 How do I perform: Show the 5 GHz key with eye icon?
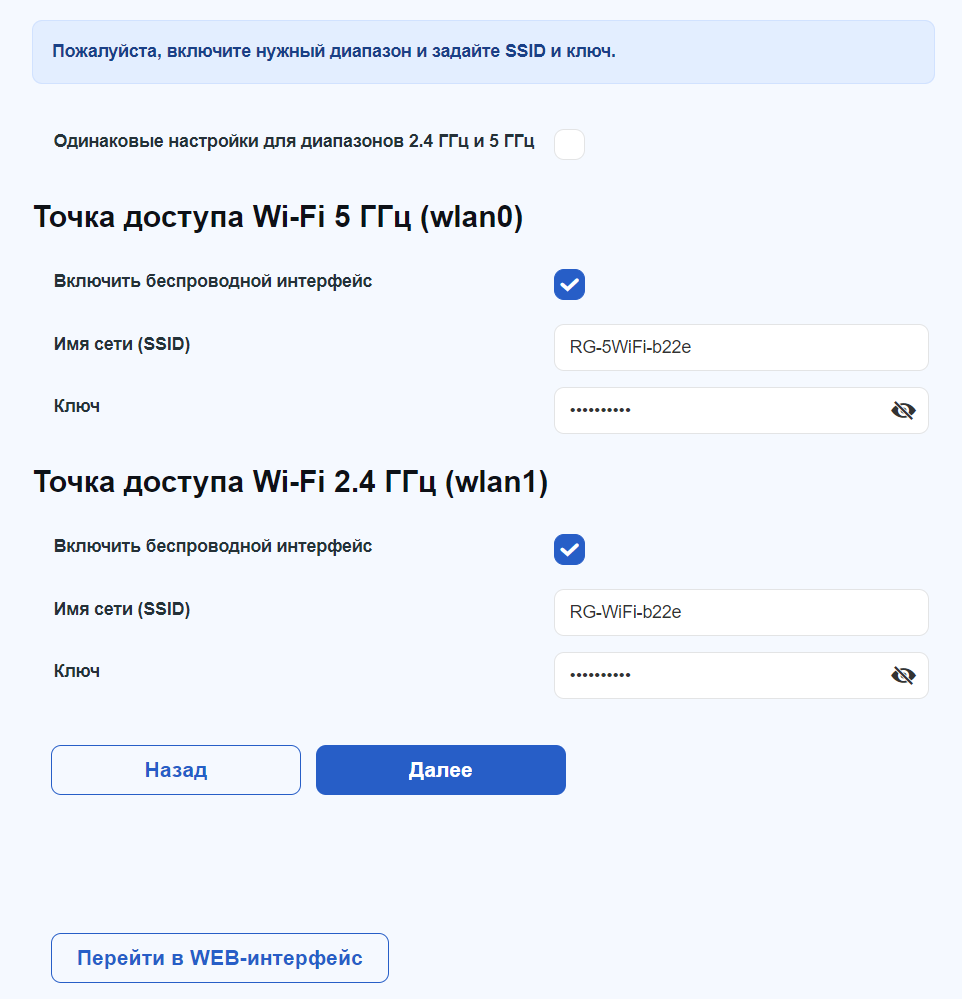tap(903, 411)
